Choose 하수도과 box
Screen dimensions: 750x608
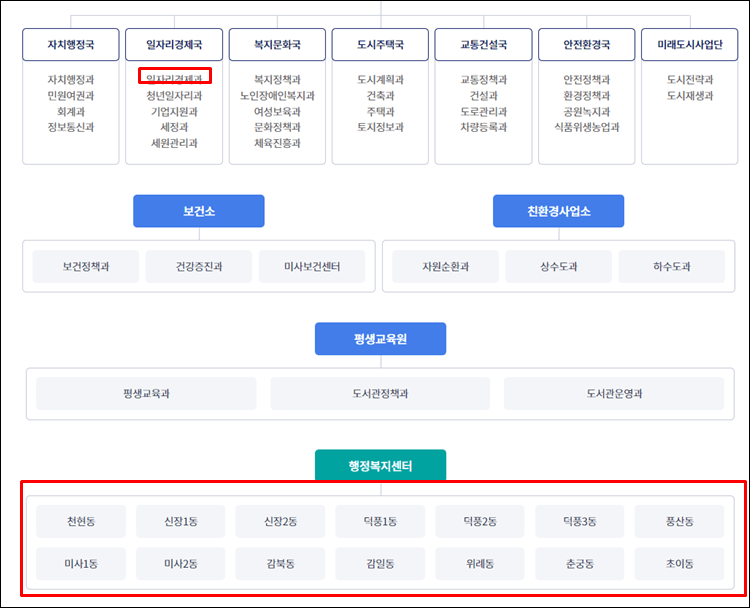(672, 266)
